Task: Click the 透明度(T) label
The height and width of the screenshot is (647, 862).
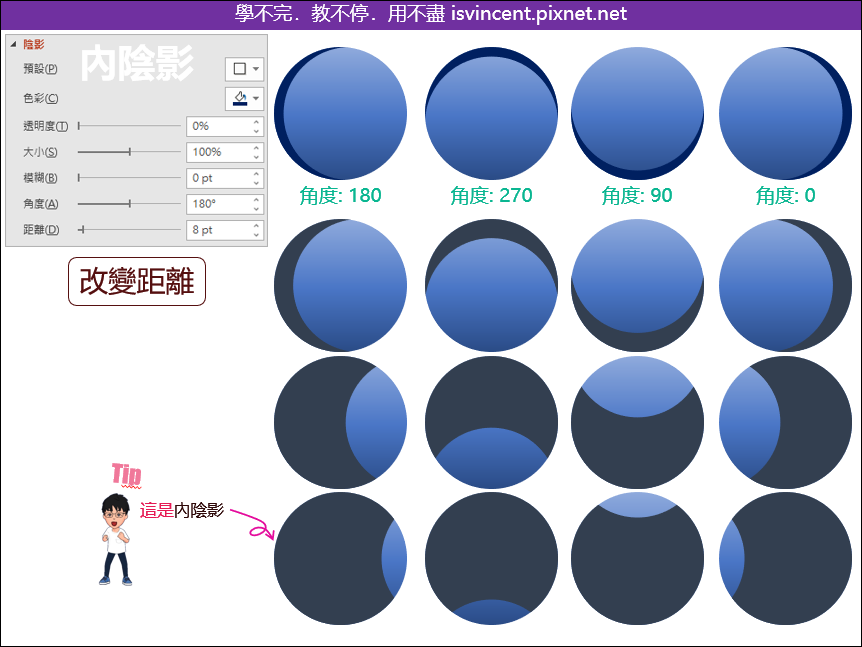Action: [46, 126]
